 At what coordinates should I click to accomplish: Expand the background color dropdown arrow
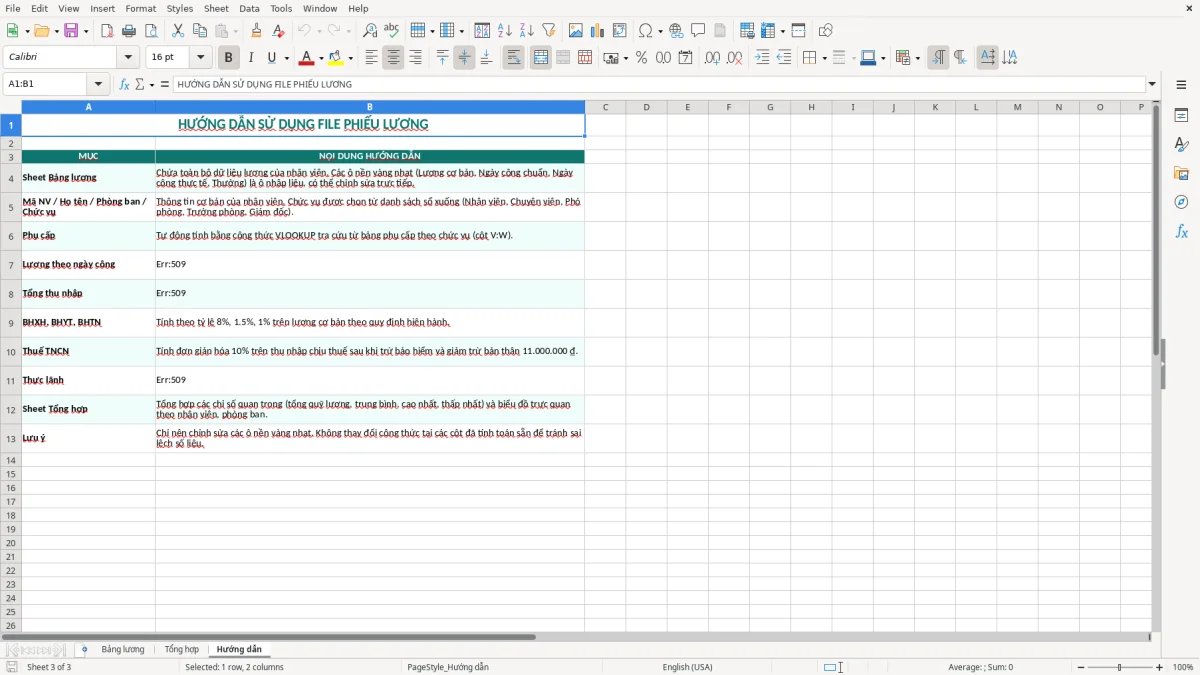(x=350, y=58)
